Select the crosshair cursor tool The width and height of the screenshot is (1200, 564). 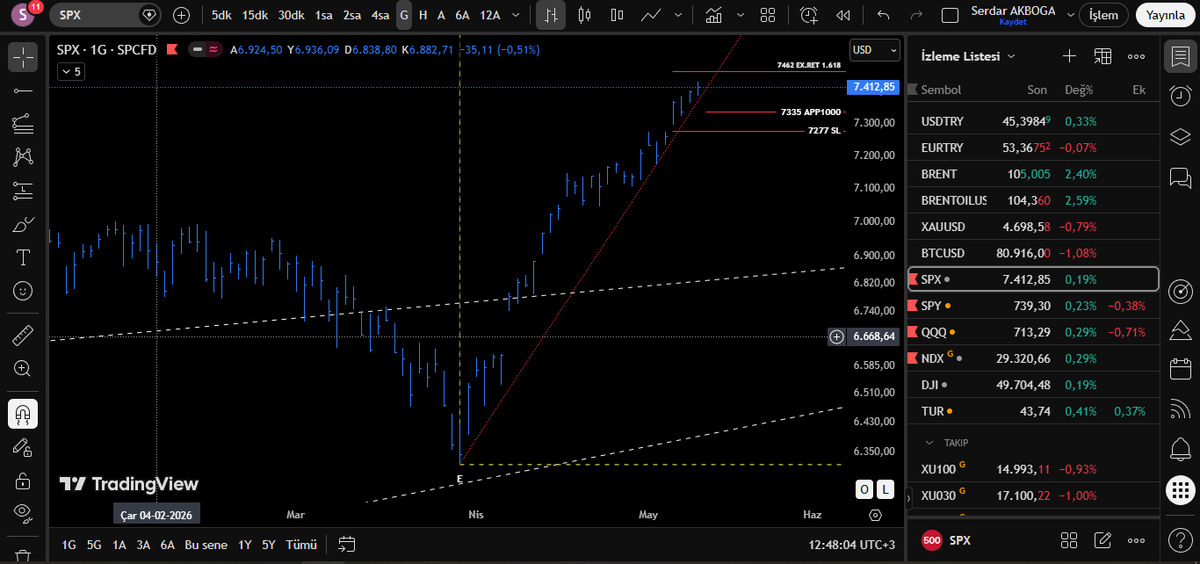[x=23, y=57]
